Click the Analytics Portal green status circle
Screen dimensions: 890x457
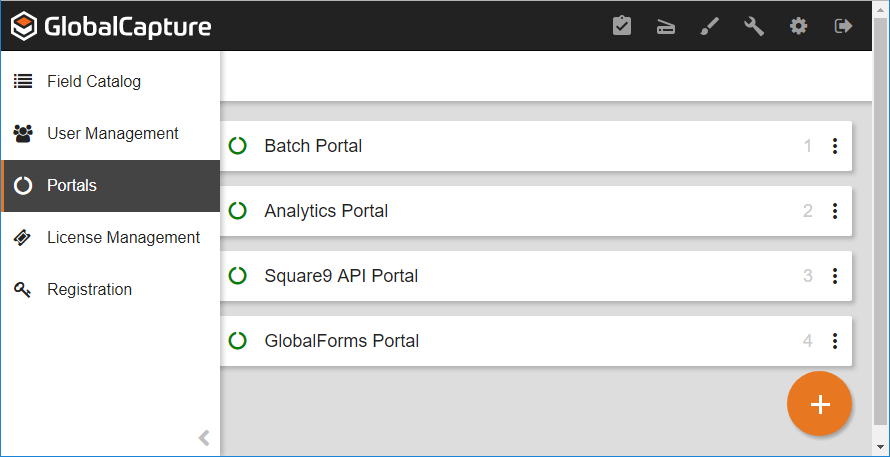click(238, 211)
